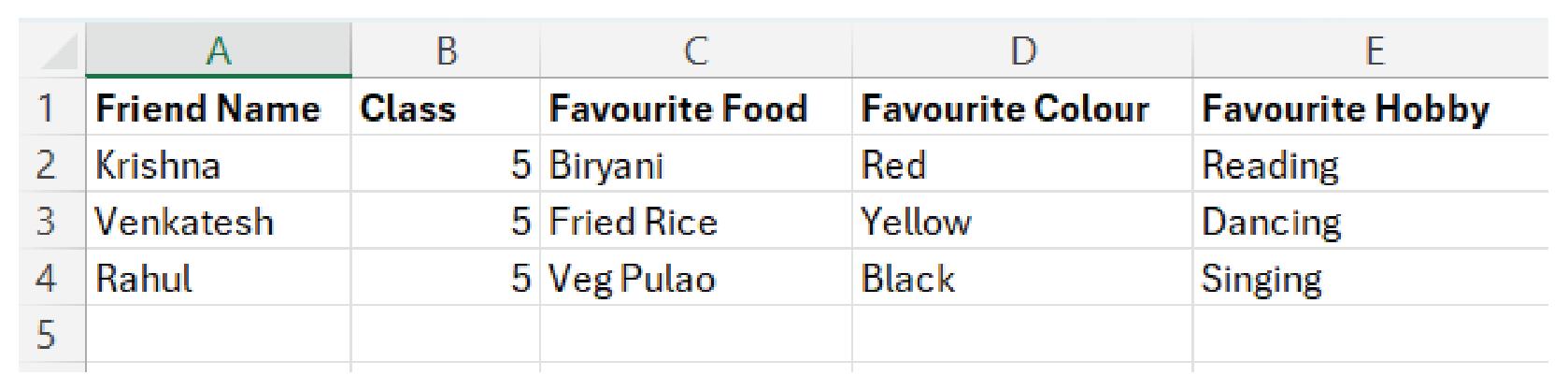The image size is (1568, 390).
Task: Select column C header
Action: click(695, 51)
